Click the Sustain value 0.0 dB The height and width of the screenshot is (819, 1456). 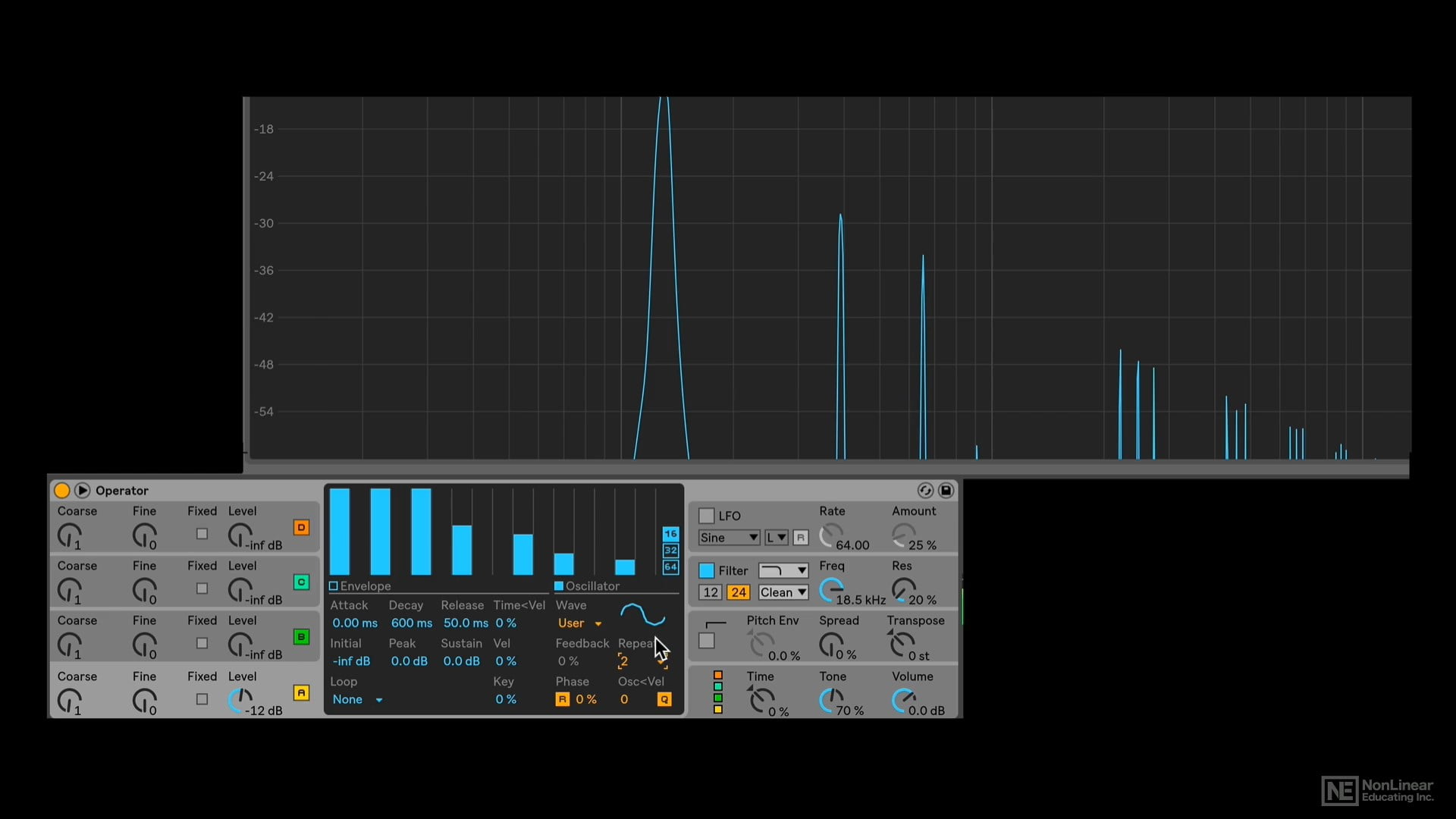pos(462,661)
